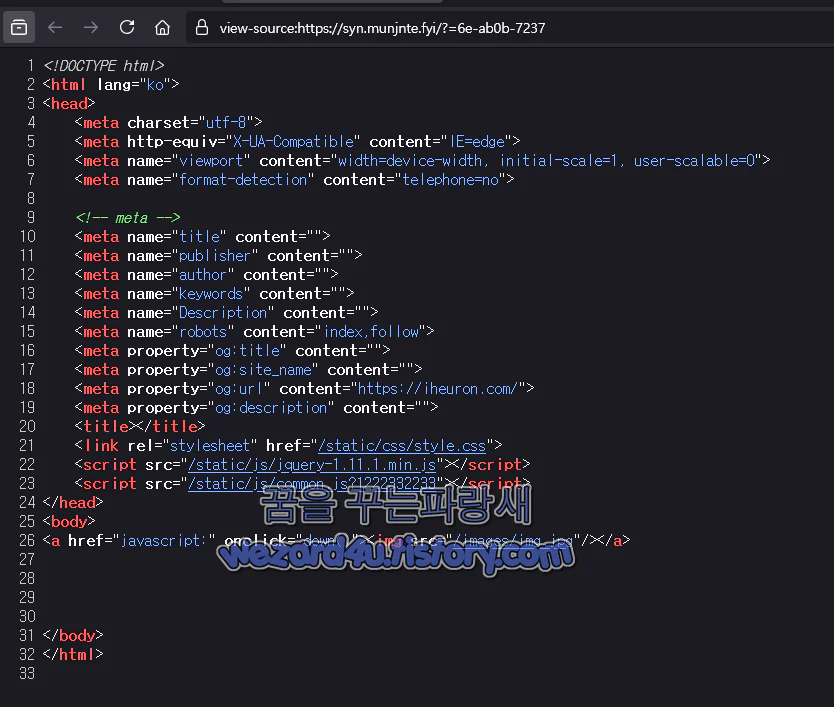This screenshot has height=707, width=834.
Task: Click the "viewport" name value
Action: coord(211,161)
